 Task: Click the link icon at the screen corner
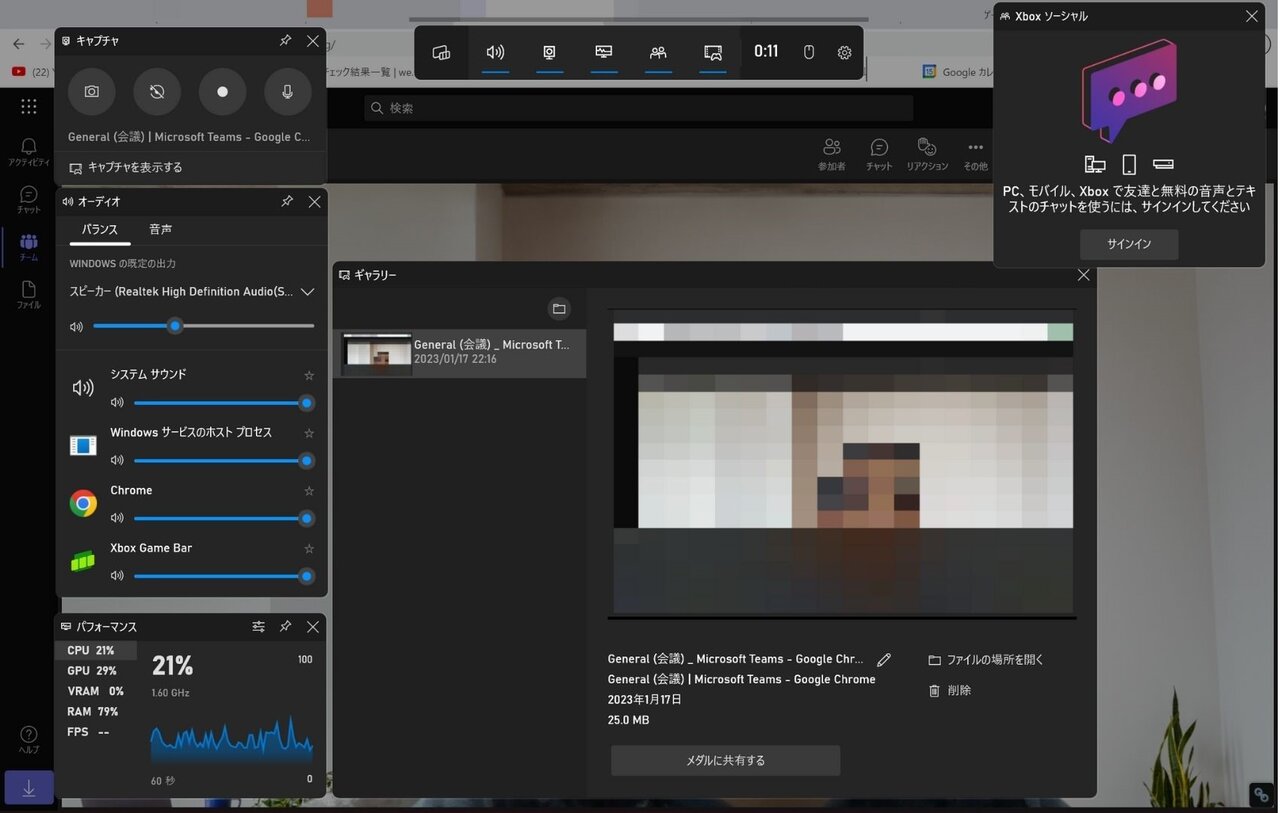click(x=1262, y=794)
